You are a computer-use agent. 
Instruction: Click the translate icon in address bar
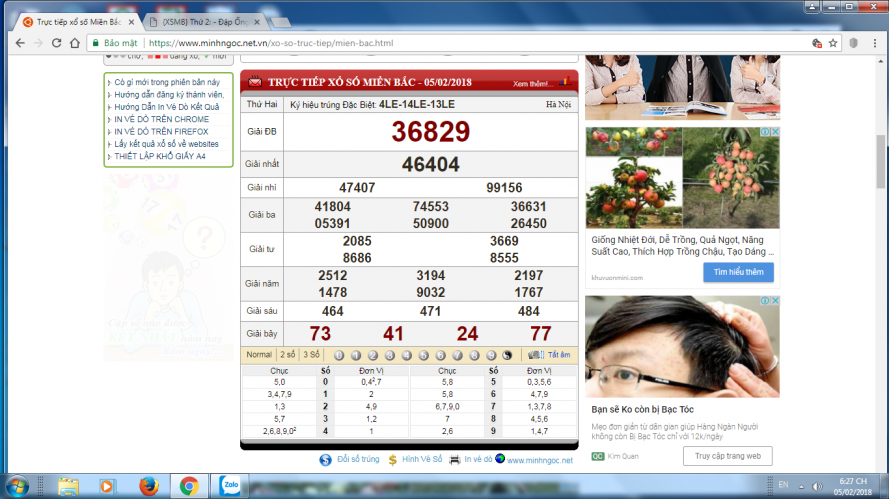pos(817,43)
